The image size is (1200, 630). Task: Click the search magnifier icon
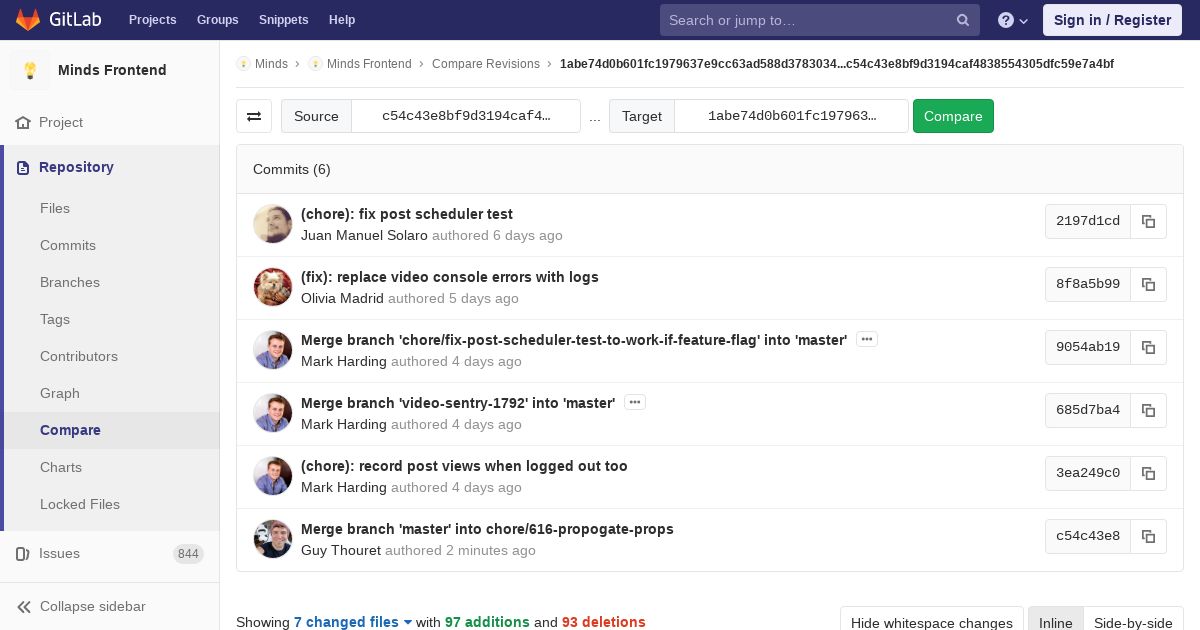pos(962,20)
